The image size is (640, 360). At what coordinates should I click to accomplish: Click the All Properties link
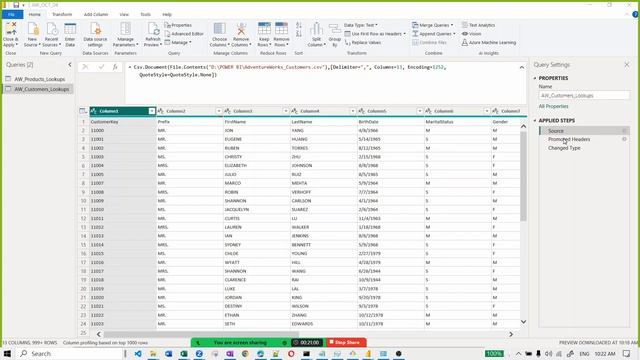[x=553, y=106]
